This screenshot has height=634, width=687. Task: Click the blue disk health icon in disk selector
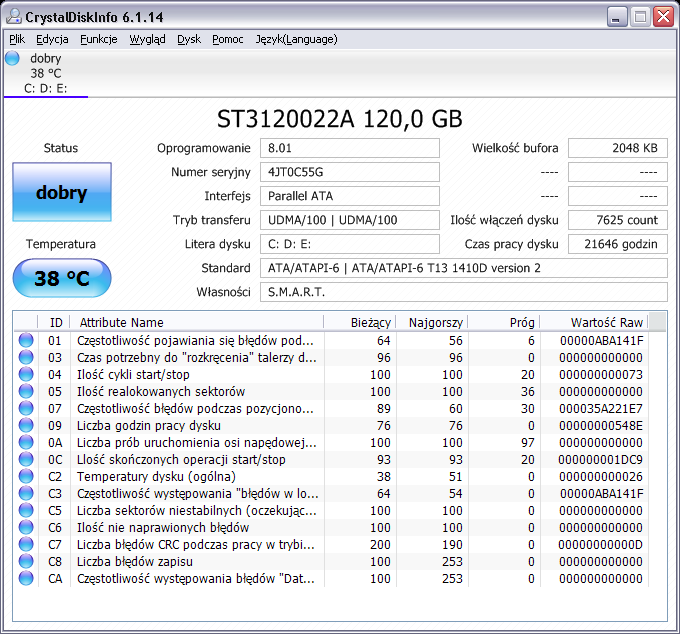pos(13,58)
